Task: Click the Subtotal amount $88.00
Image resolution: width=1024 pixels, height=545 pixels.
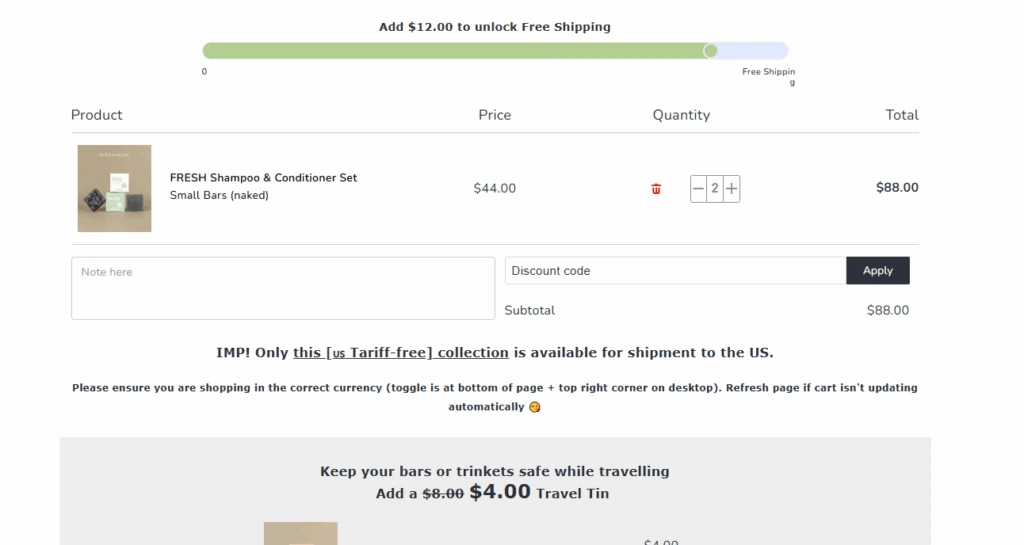Action: (x=887, y=311)
